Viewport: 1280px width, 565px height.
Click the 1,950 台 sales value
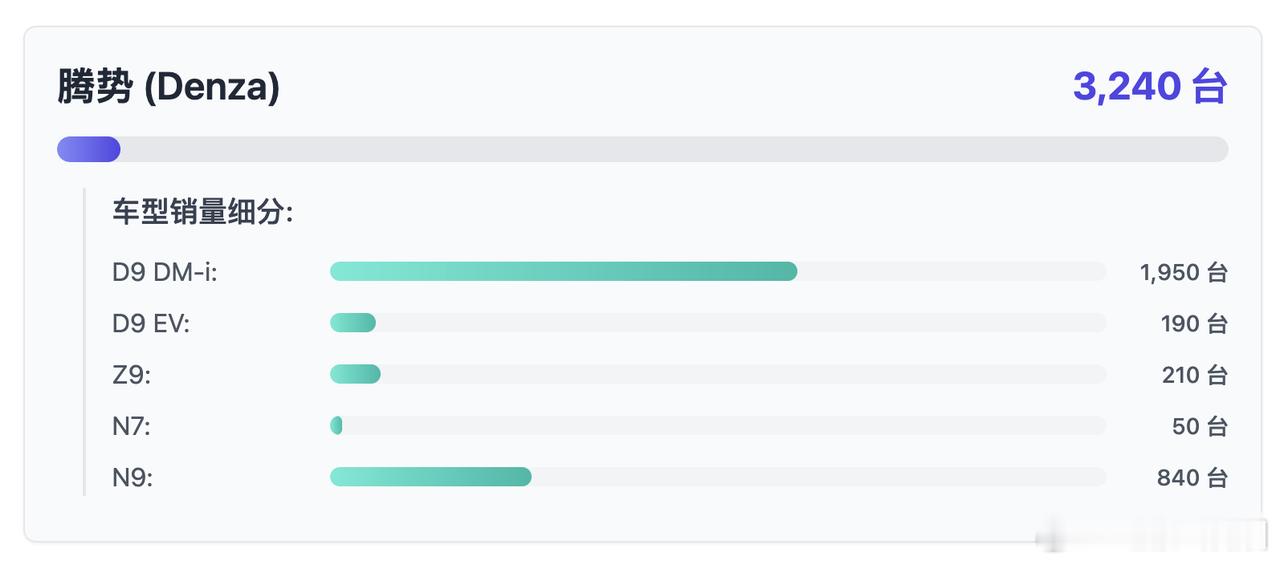point(1183,272)
